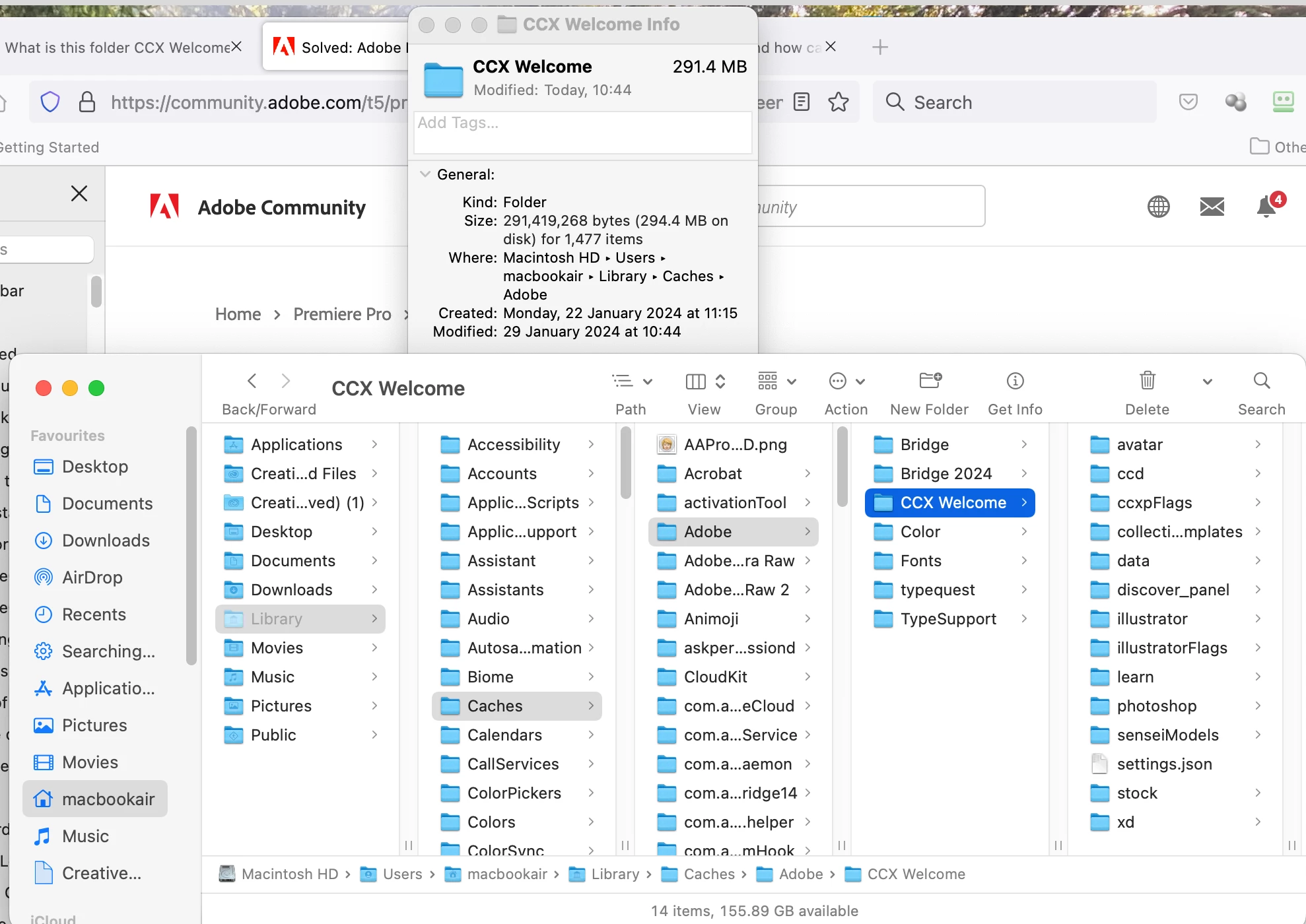The image size is (1306, 924).
Task: Select the photoshop folder
Action: pyautogui.click(x=1156, y=706)
